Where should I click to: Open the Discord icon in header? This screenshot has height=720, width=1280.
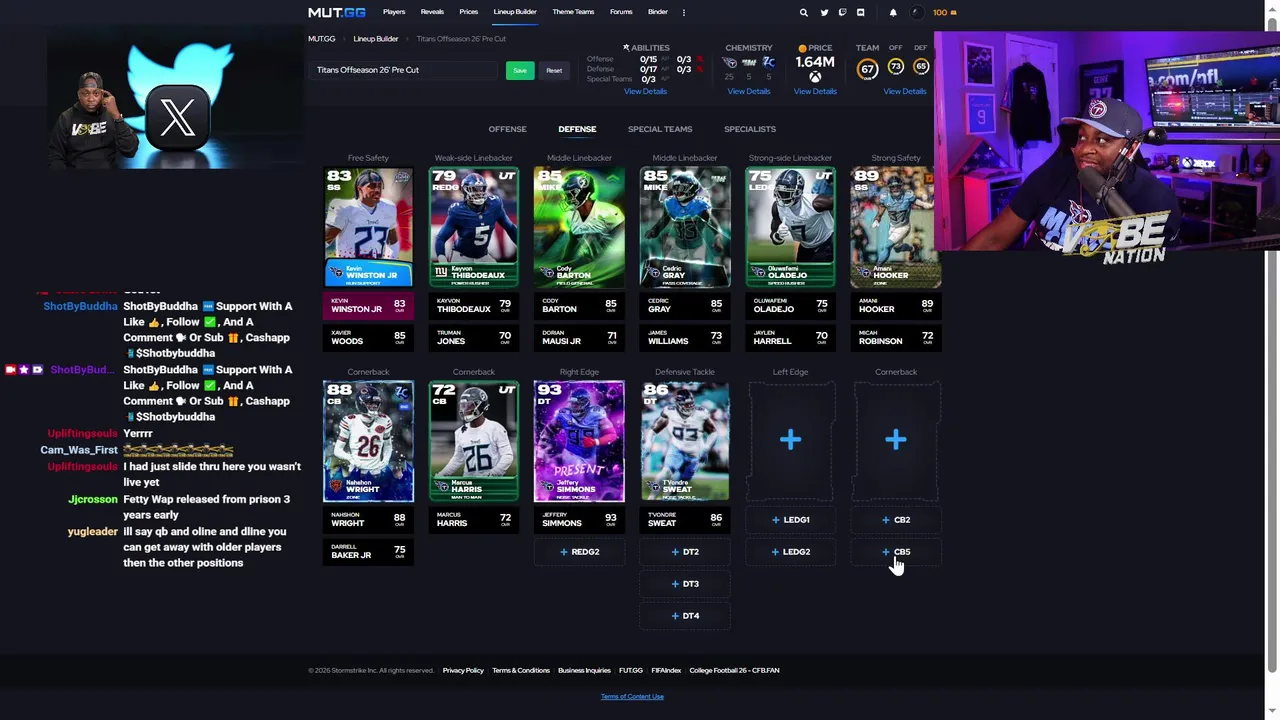pyautogui.click(x=861, y=12)
